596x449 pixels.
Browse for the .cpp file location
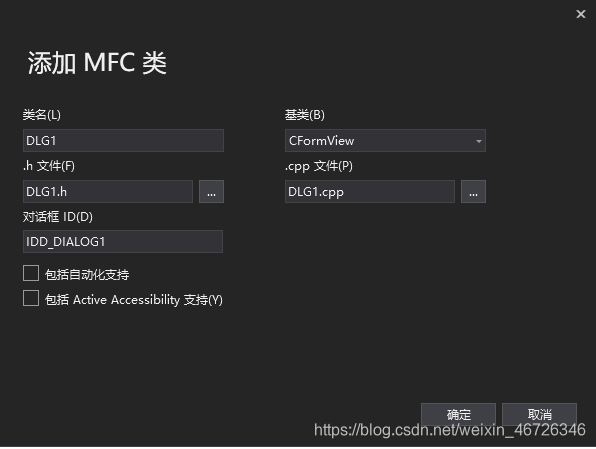point(473,192)
